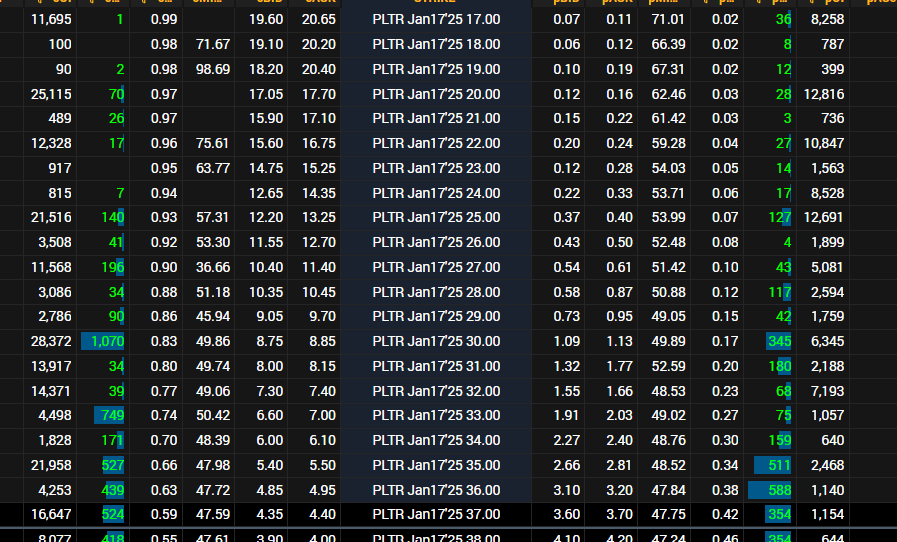Viewport: 897px width, 542px height.
Task: Click put open interest 12,691
Action: (x=824, y=217)
